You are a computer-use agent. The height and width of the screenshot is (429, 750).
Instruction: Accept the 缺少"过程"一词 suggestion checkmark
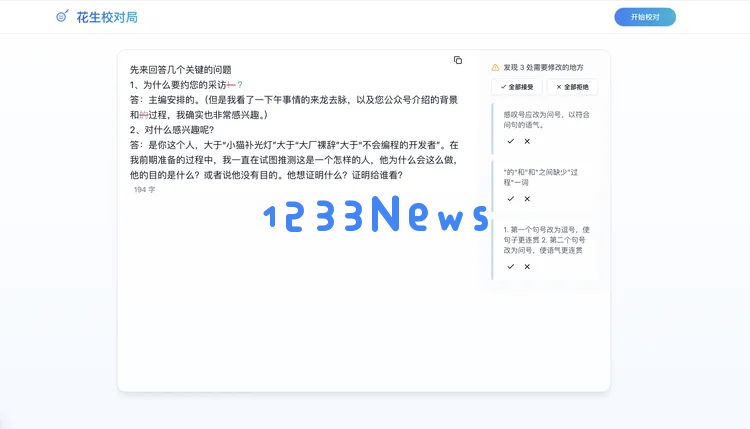pos(511,198)
